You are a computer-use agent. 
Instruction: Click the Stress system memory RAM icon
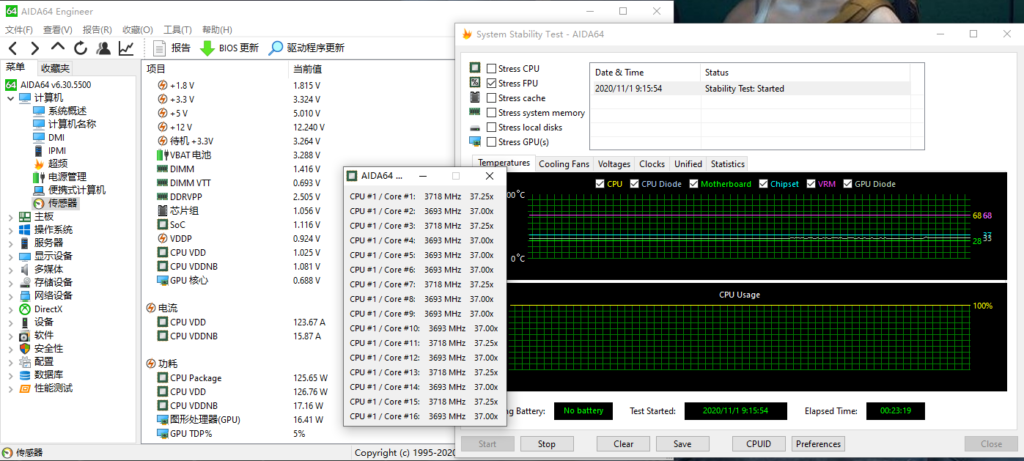(475, 112)
